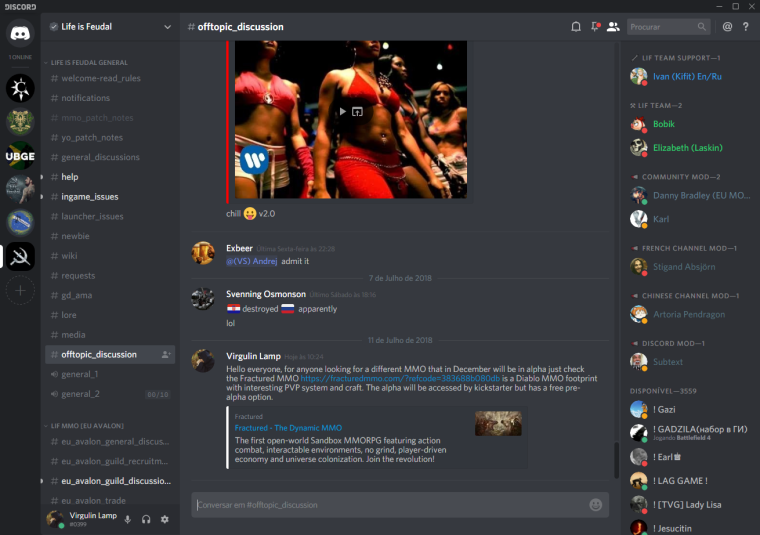
Task: Open the media channel
Action: [110, 334]
